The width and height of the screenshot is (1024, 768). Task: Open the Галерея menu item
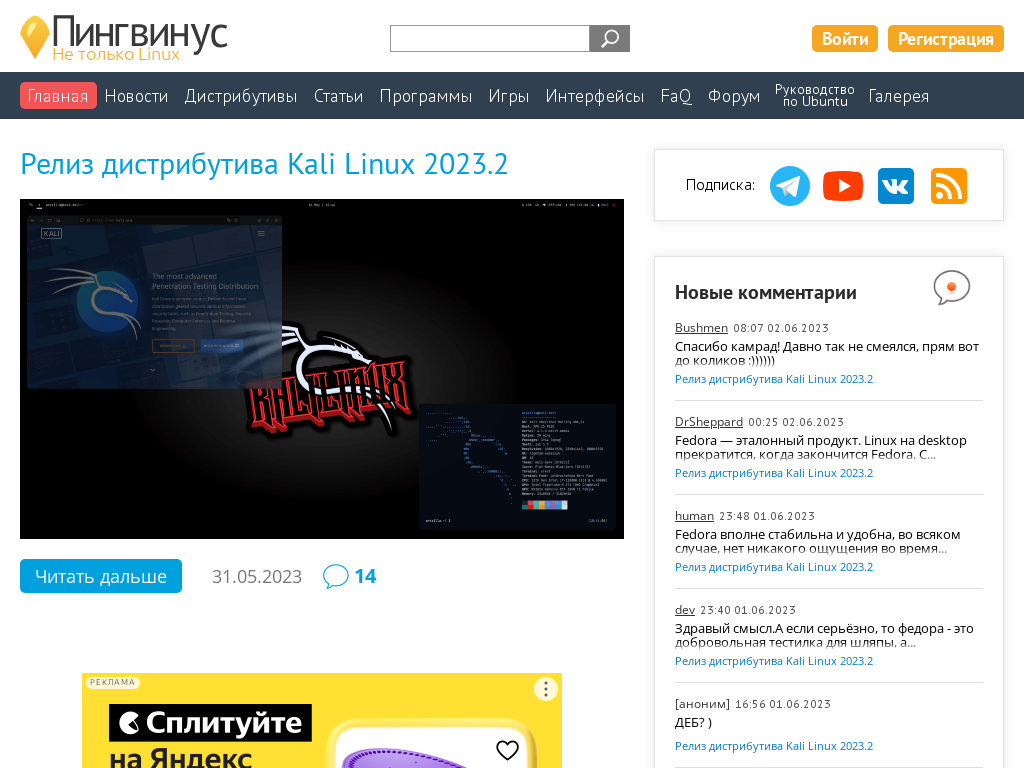(899, 96)
